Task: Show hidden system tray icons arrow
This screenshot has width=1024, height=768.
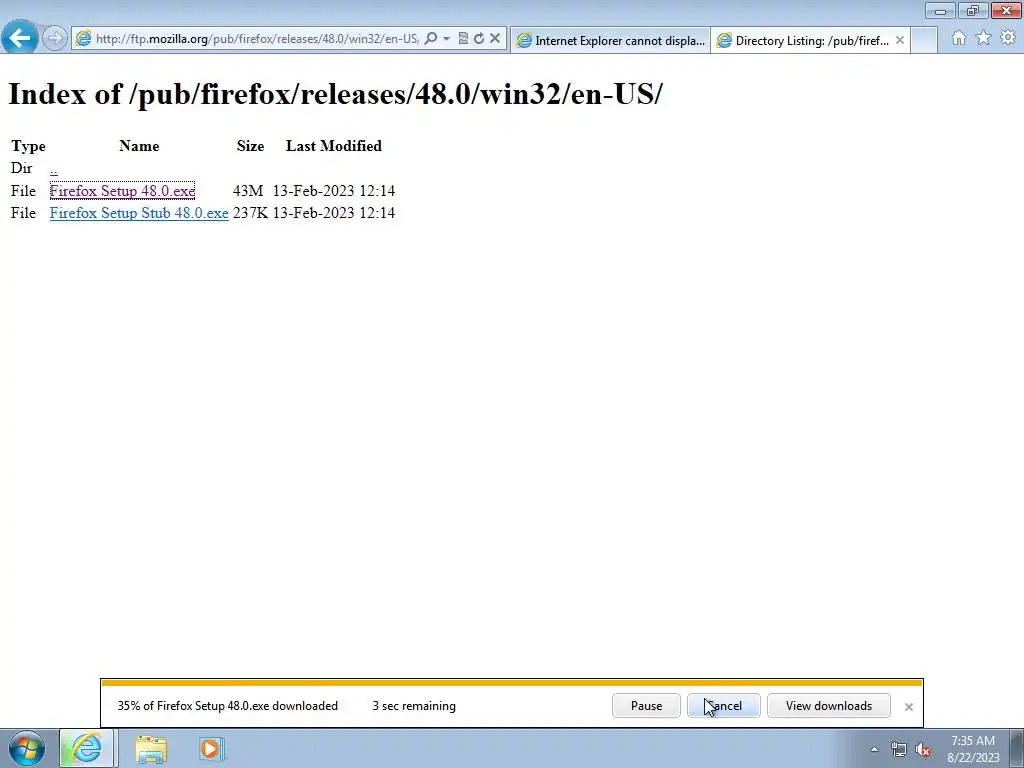Action: [874, 750]
